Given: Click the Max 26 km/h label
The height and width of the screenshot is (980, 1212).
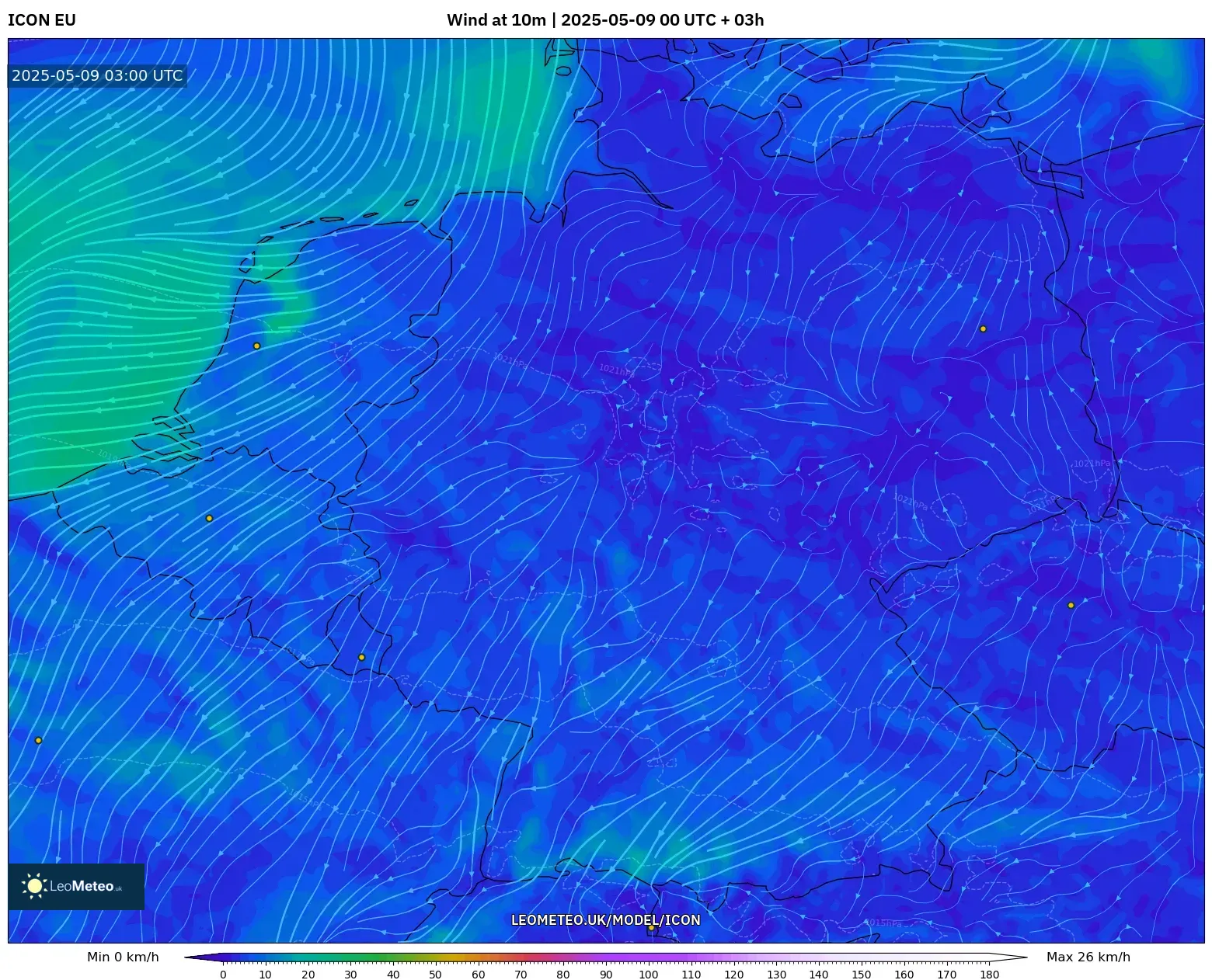Looking at the screenshot, I should click(x=1088, y=957).
